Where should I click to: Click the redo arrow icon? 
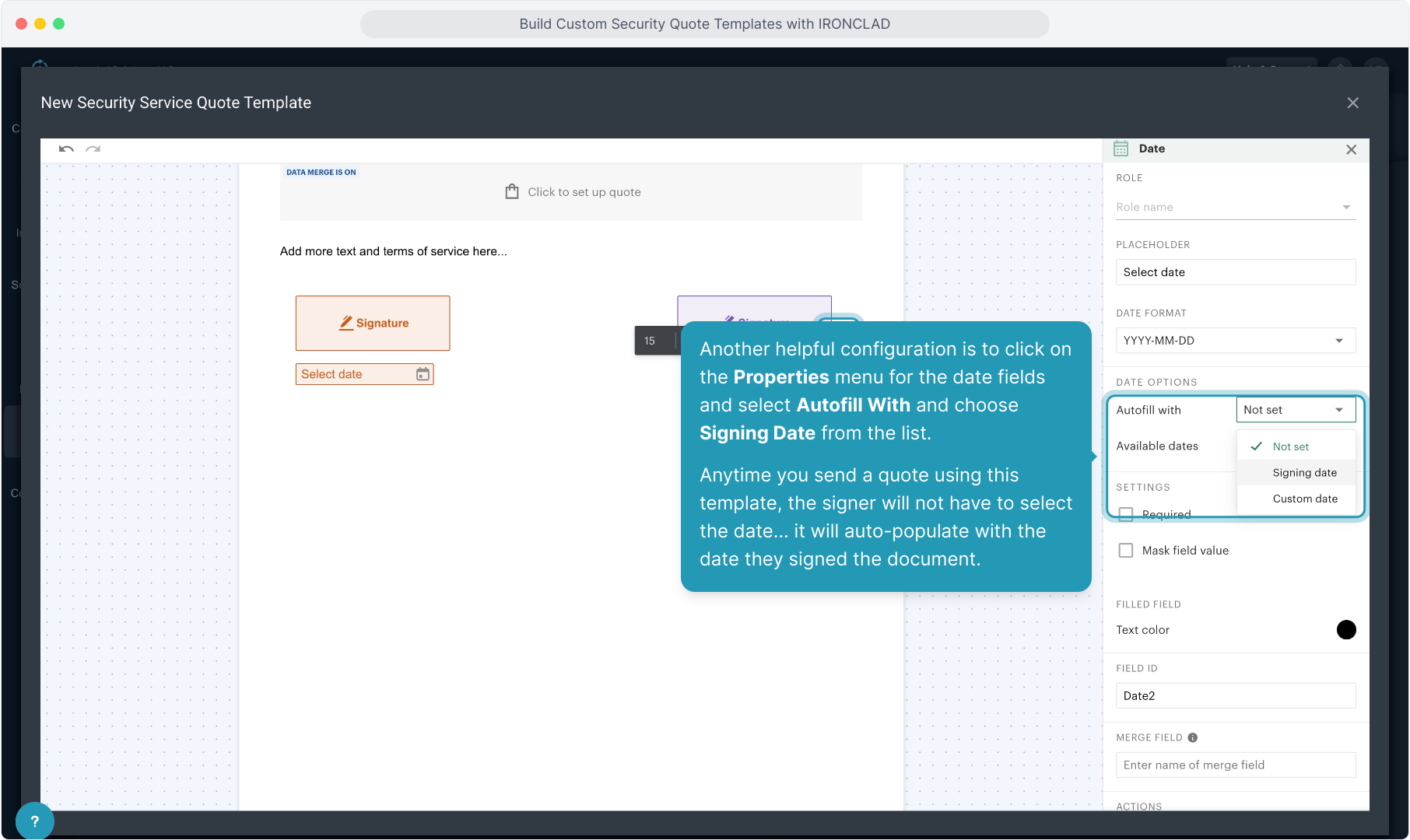pos(93,149)
